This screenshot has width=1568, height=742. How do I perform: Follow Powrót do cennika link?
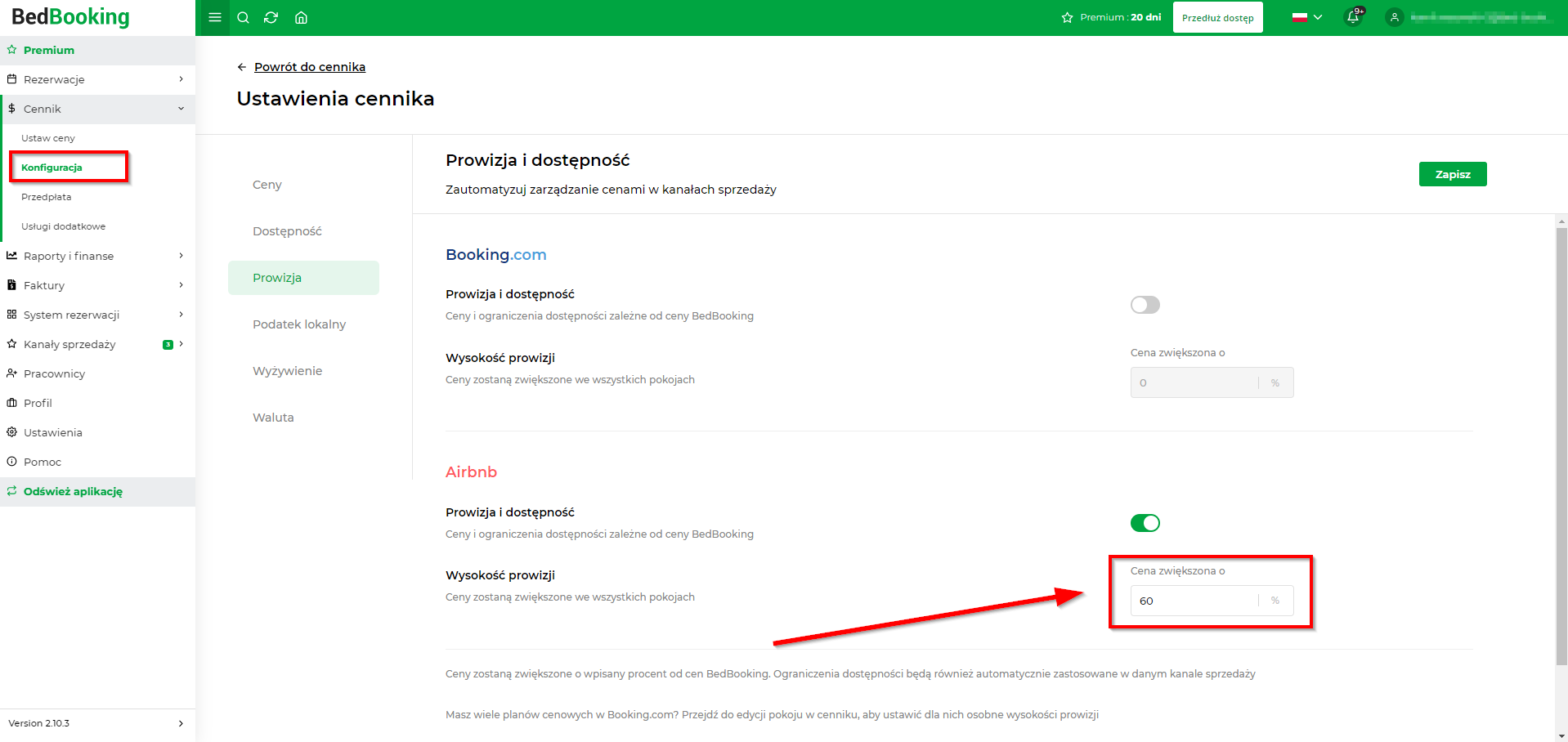click(x=310, y=67)
